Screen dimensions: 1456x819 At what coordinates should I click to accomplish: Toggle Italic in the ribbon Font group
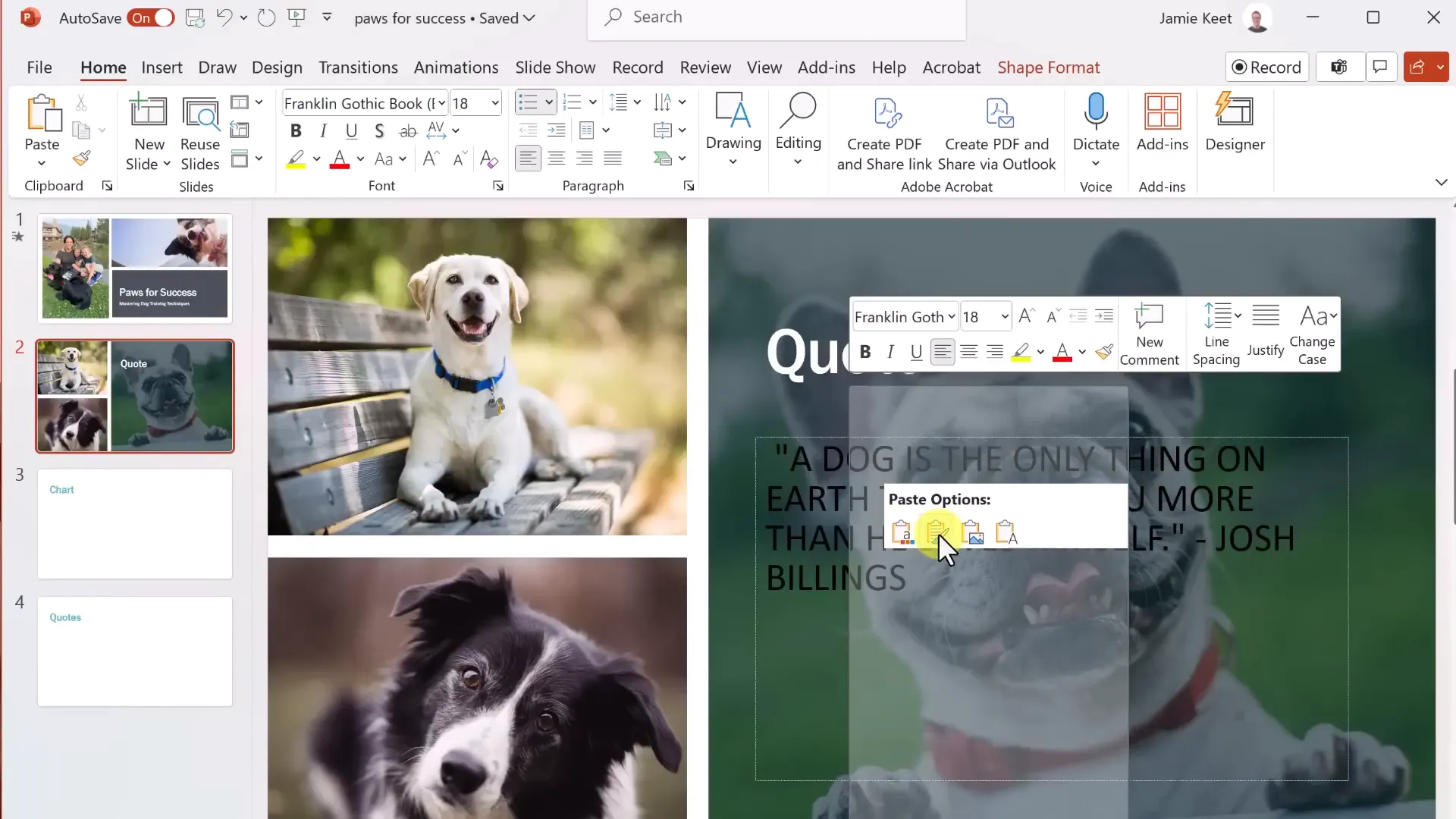coord(324,130)
